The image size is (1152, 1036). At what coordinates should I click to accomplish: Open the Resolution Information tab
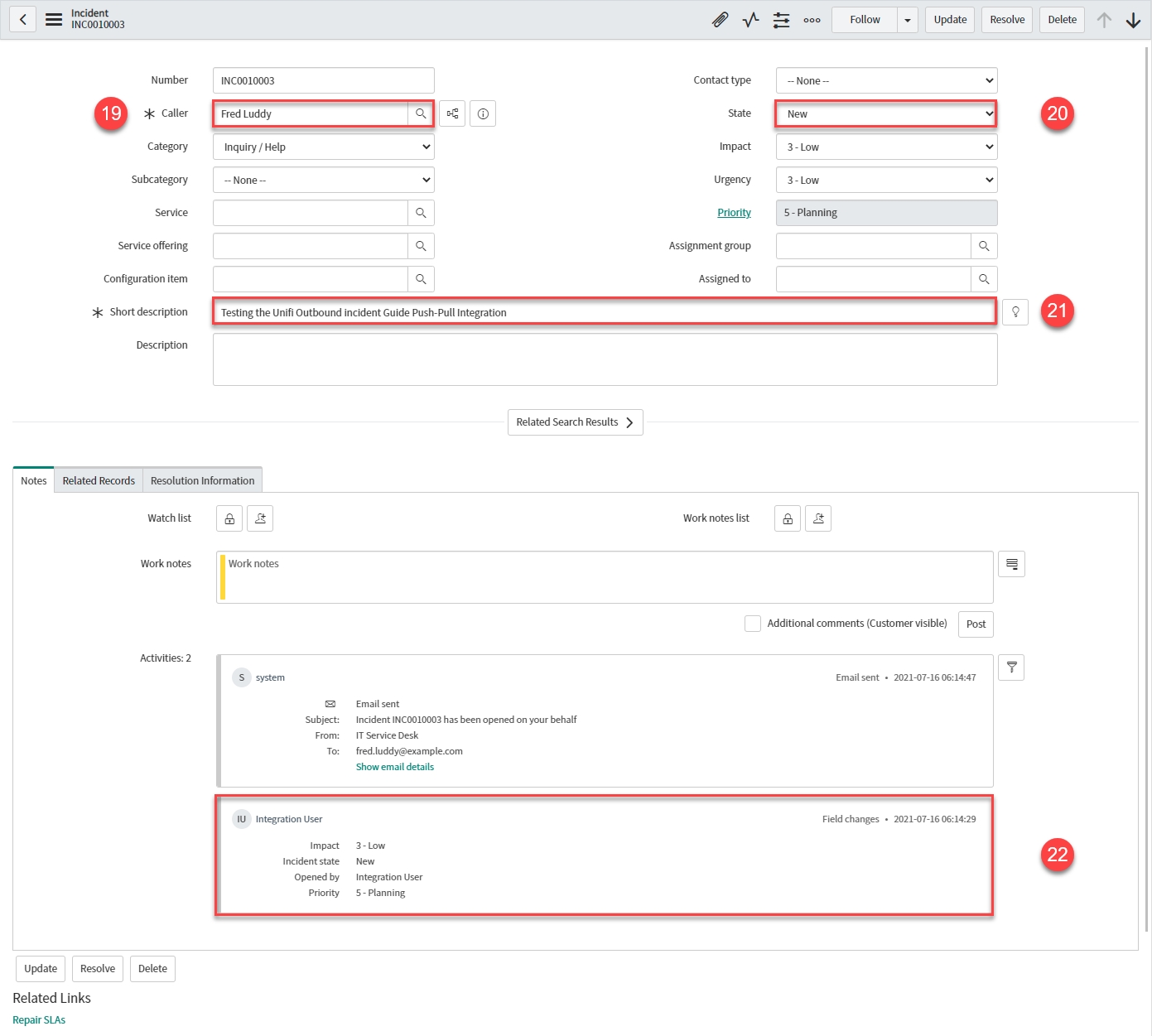point(202,480)
